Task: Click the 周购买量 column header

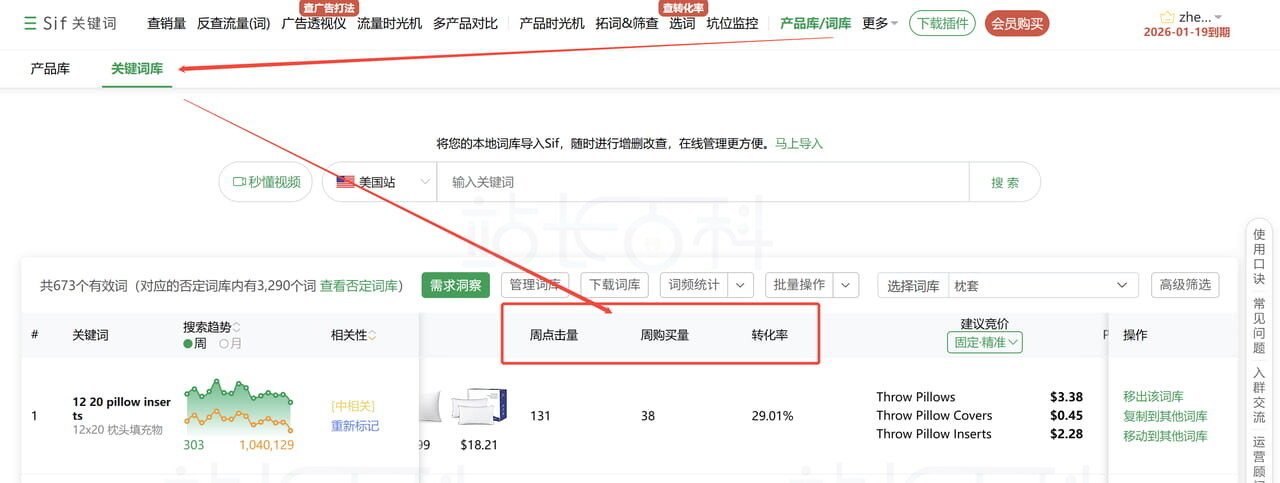Action: (x=665, y=335)
